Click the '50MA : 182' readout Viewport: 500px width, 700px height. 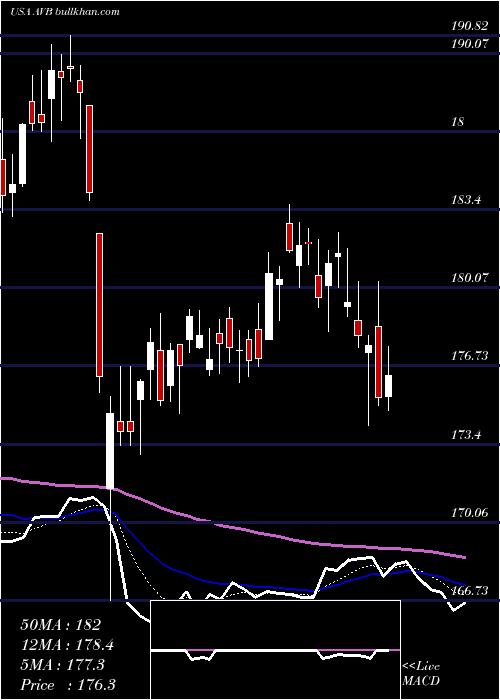pos(61,625)
